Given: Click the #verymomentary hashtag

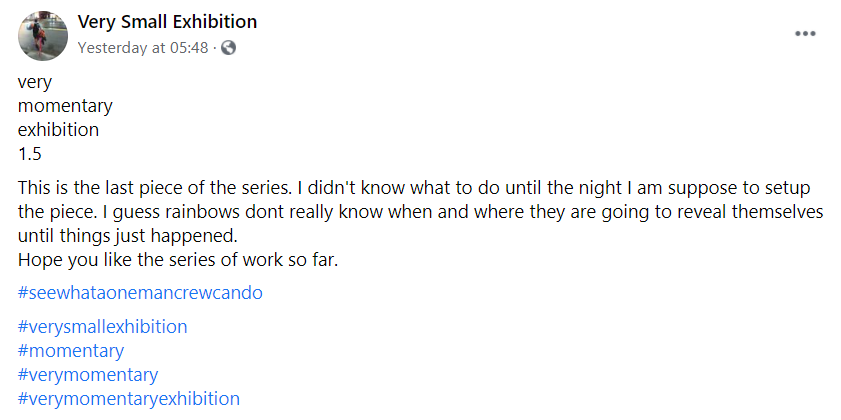Looking at the screenshot, I should 88,375.
